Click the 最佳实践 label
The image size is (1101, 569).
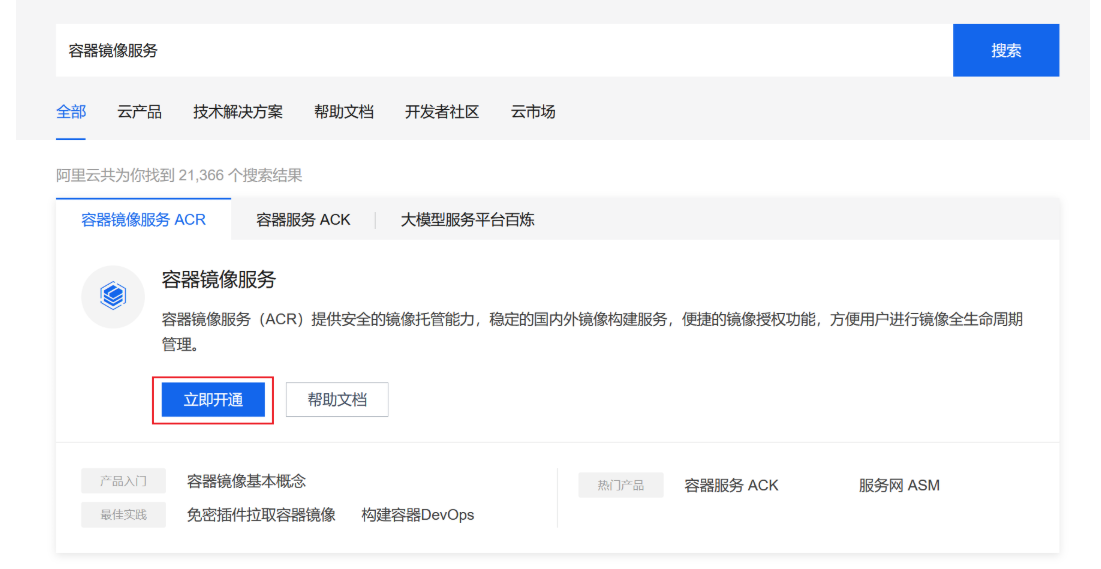pyautogui.click(x=124, y=515)
